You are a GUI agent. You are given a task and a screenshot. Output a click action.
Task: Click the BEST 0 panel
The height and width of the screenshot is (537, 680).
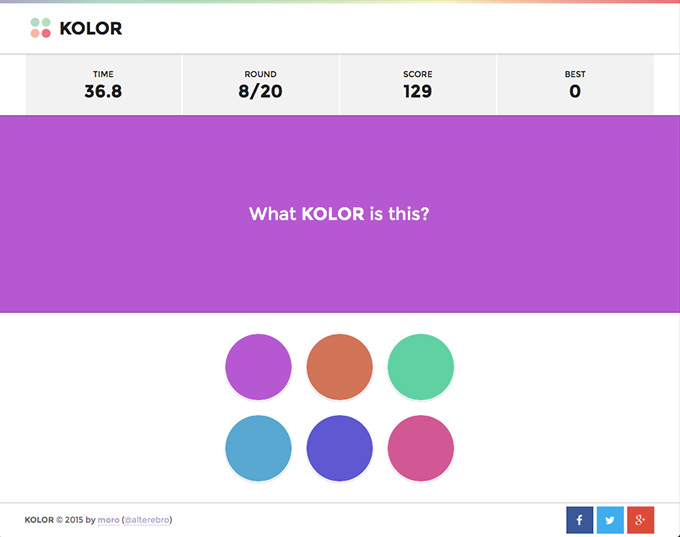[x=575, y=85]
